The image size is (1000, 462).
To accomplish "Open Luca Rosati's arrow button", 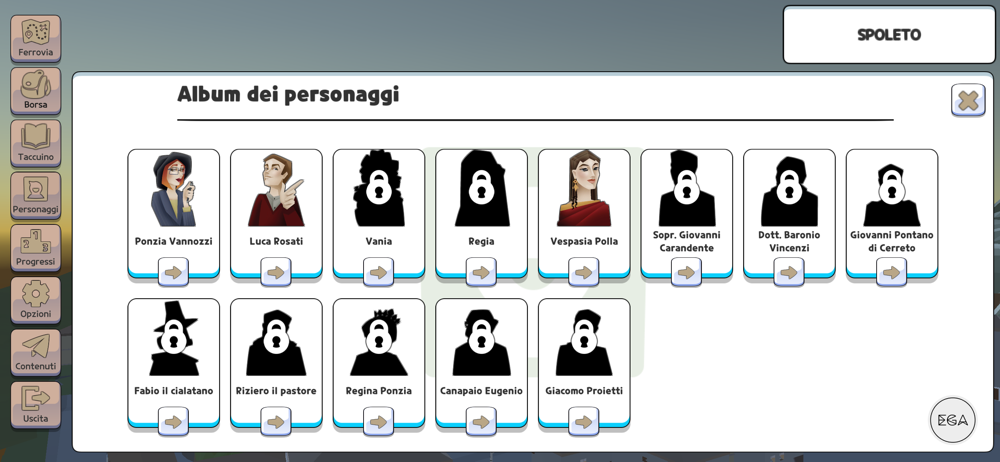I will (x=276, y=272).
